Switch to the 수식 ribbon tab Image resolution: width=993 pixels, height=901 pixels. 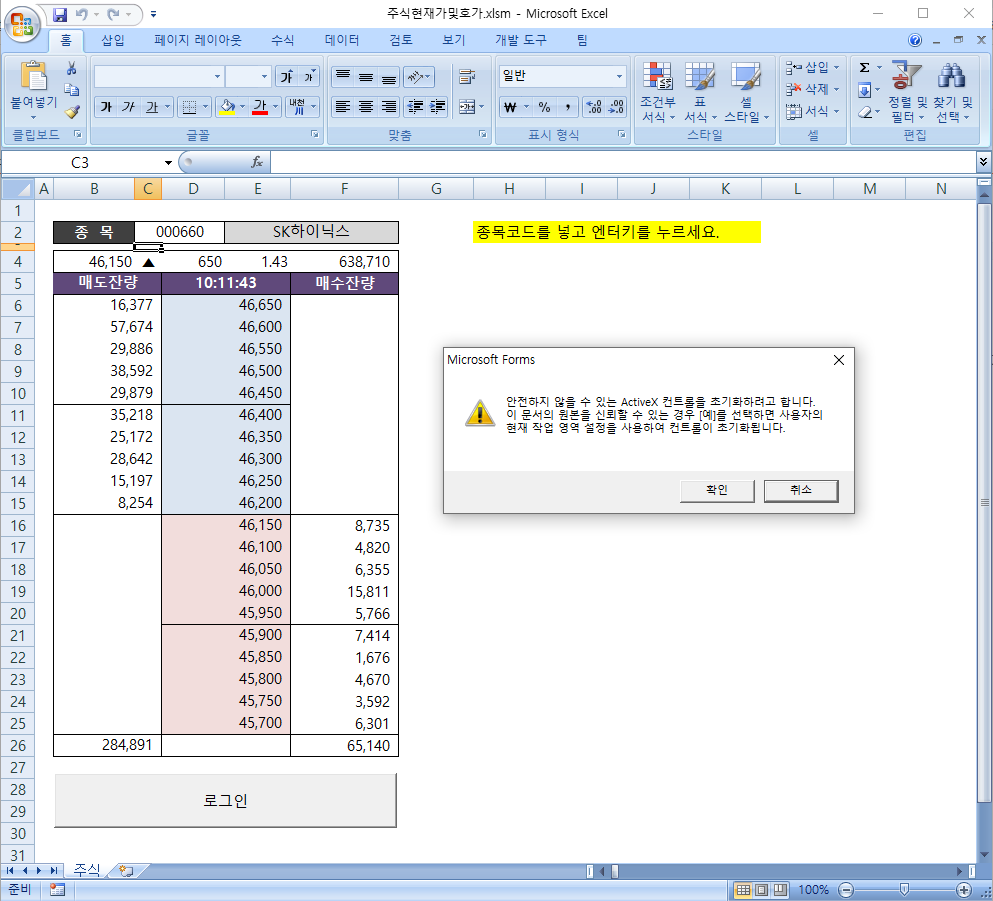coord(282,40)
